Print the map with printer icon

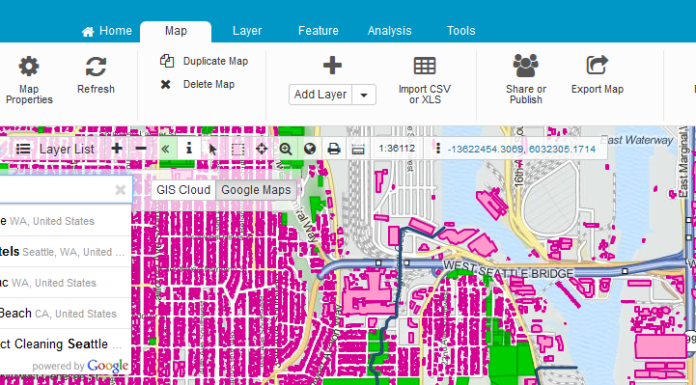click(334, 149)
